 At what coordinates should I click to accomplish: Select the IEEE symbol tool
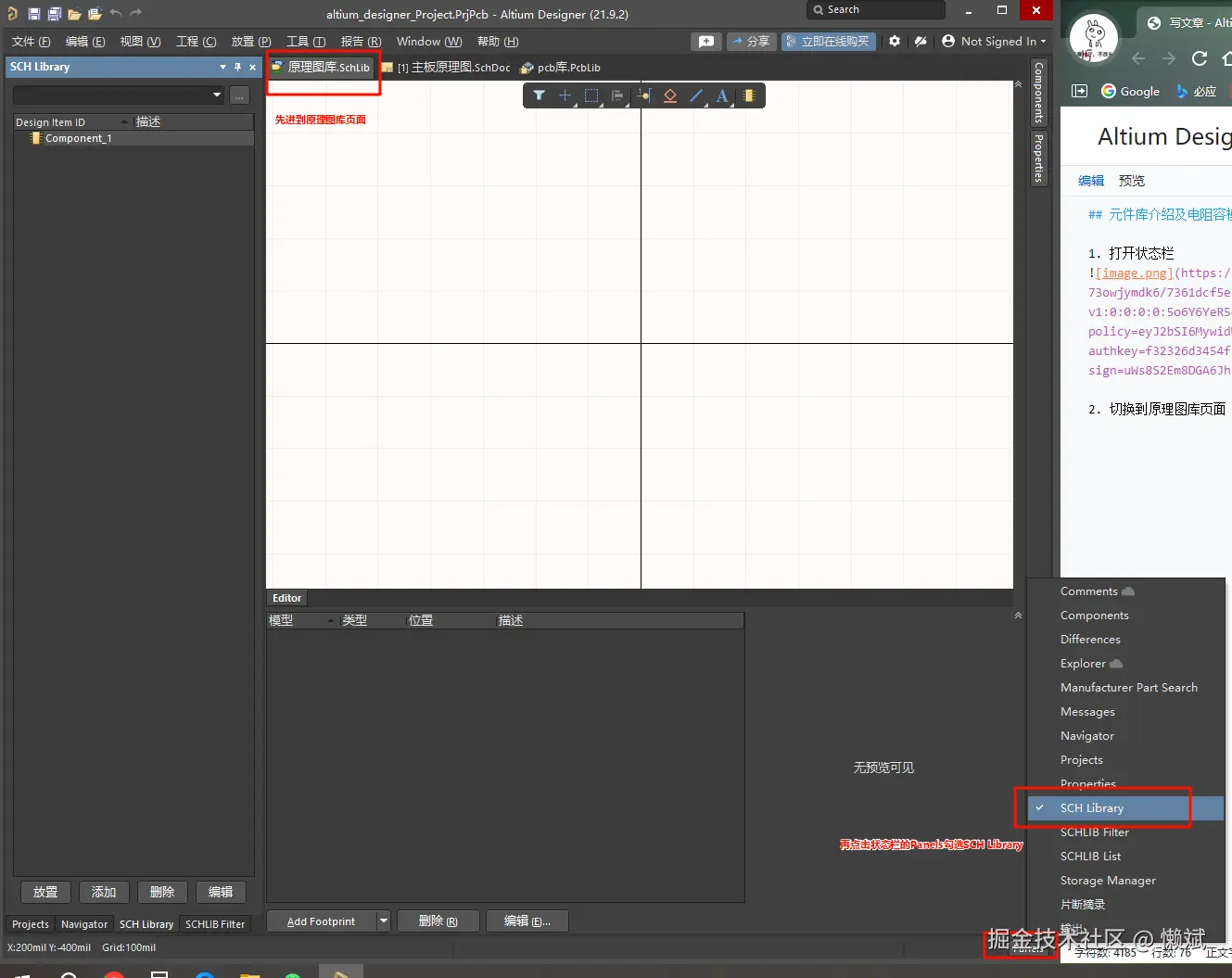tap(670, 95)
